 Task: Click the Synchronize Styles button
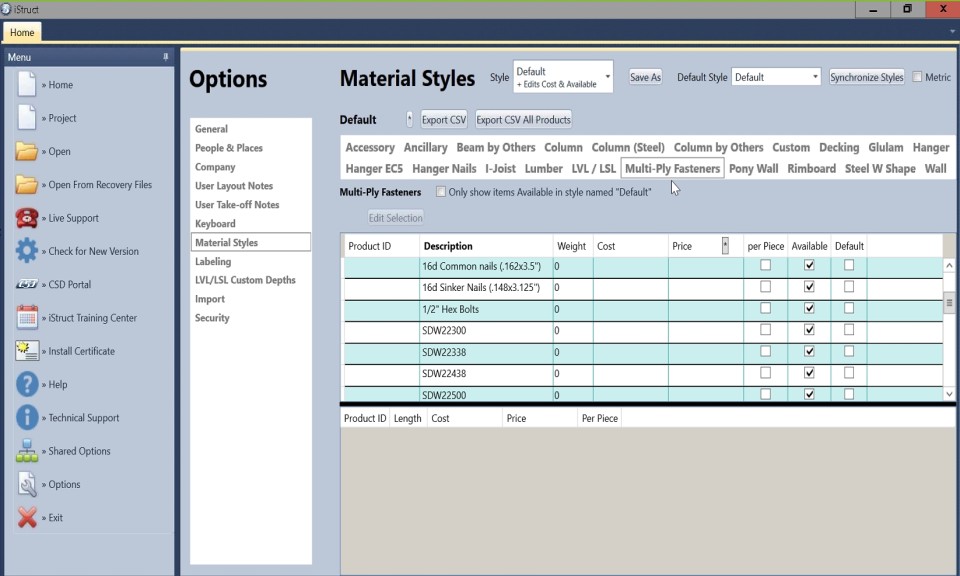pyautogui.click(x=866, y=77)
